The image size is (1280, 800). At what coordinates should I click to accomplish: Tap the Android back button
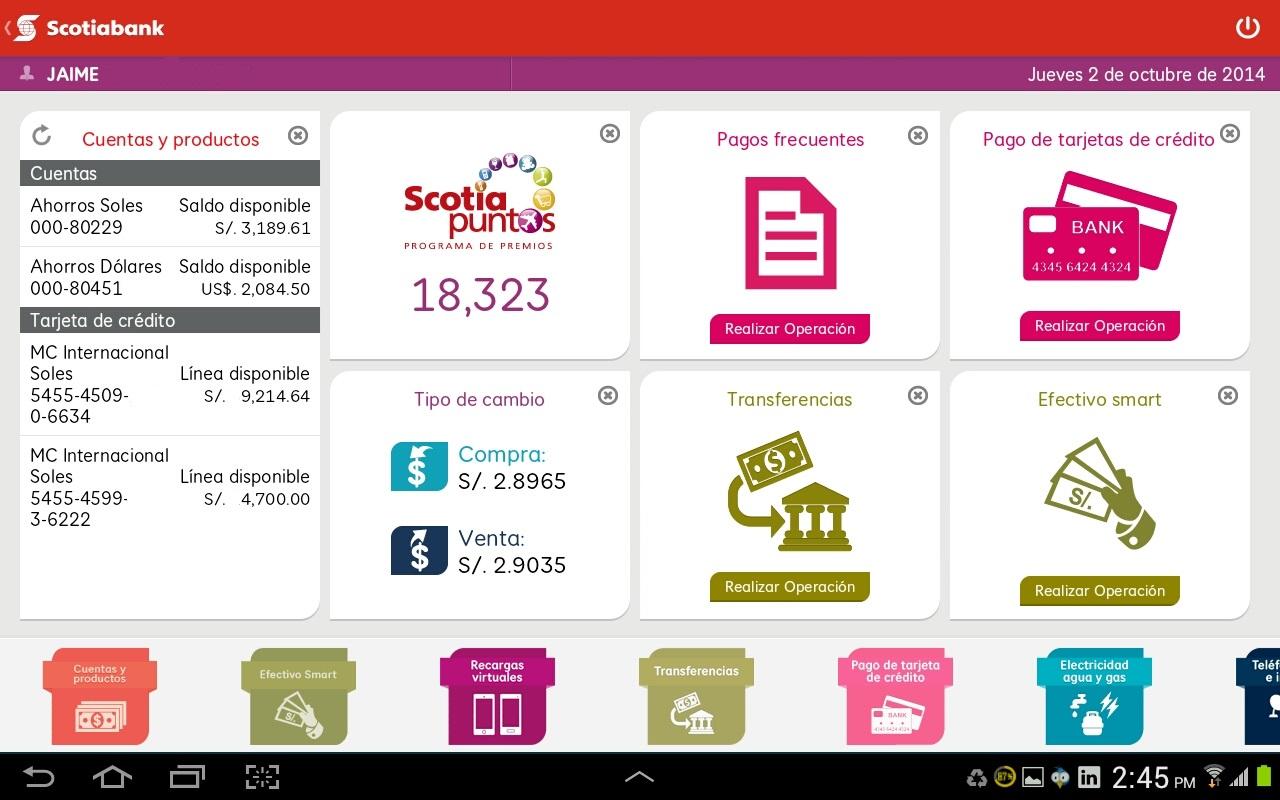coord(39,777)
